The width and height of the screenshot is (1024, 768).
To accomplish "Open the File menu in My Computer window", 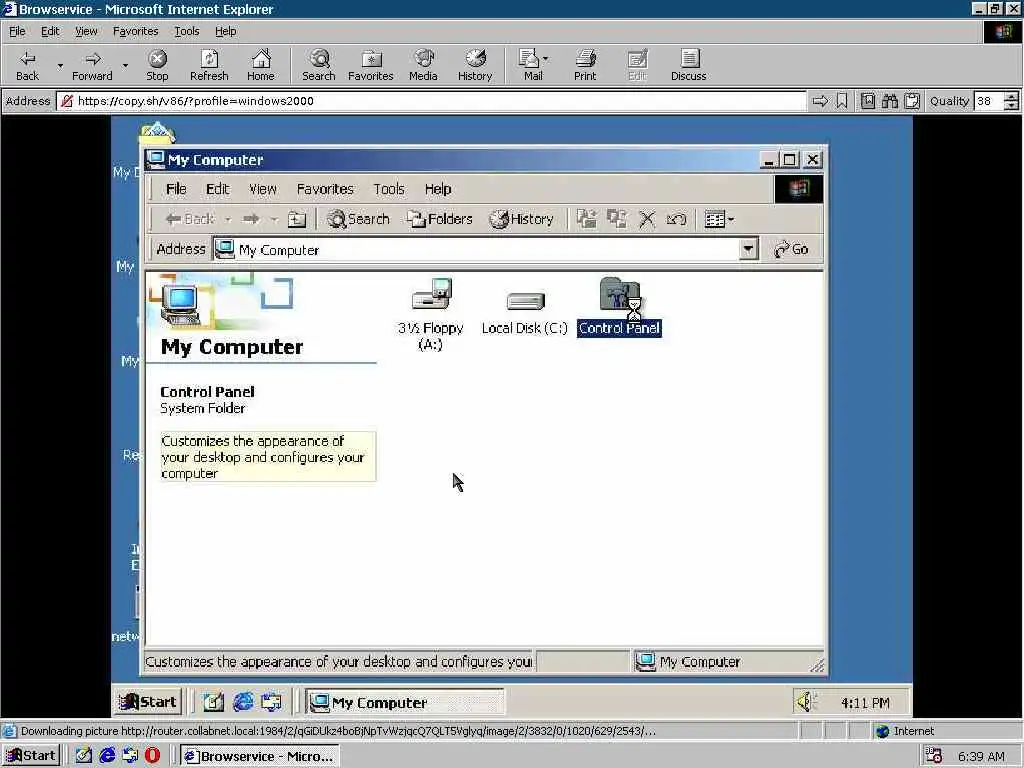I will point(176,189).
